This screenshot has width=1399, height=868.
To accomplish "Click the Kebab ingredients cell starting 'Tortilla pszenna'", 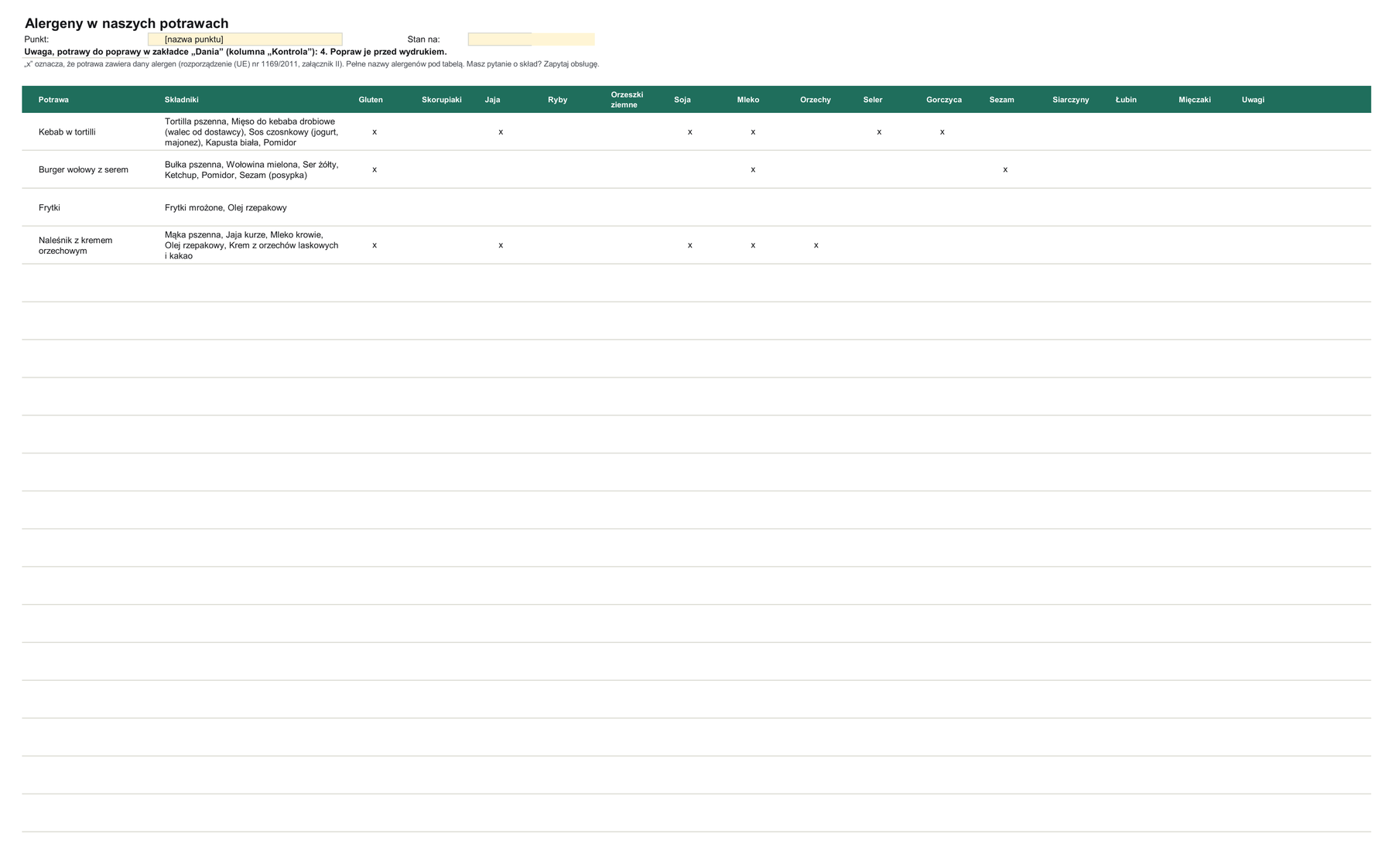I will [x=251, y=132].
